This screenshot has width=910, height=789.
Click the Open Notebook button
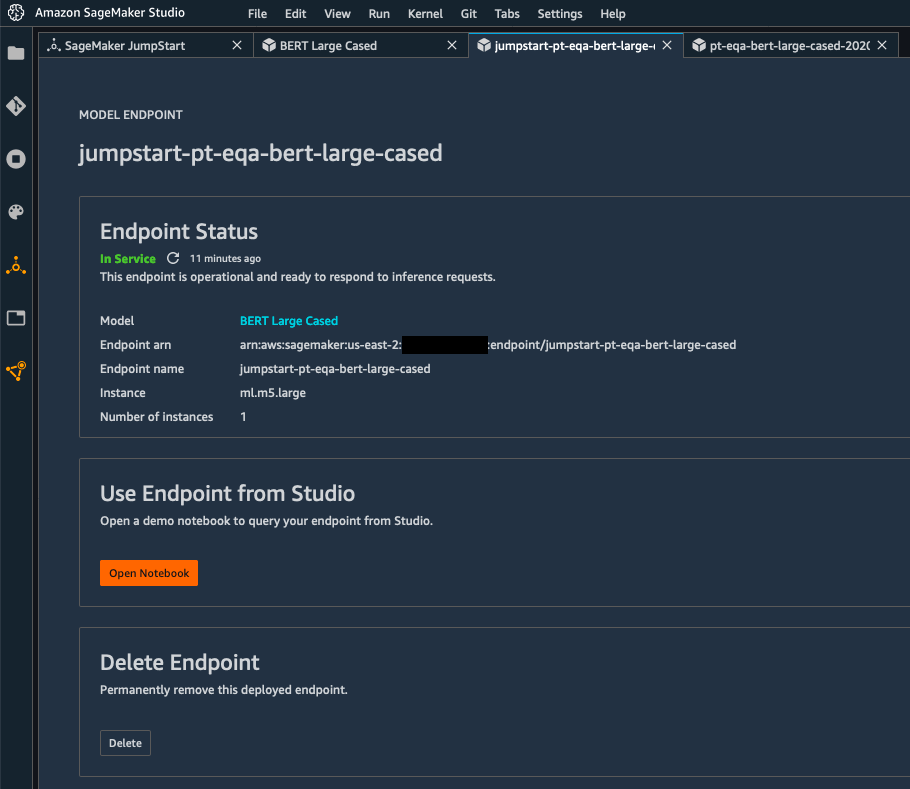[x=149, y=573]
